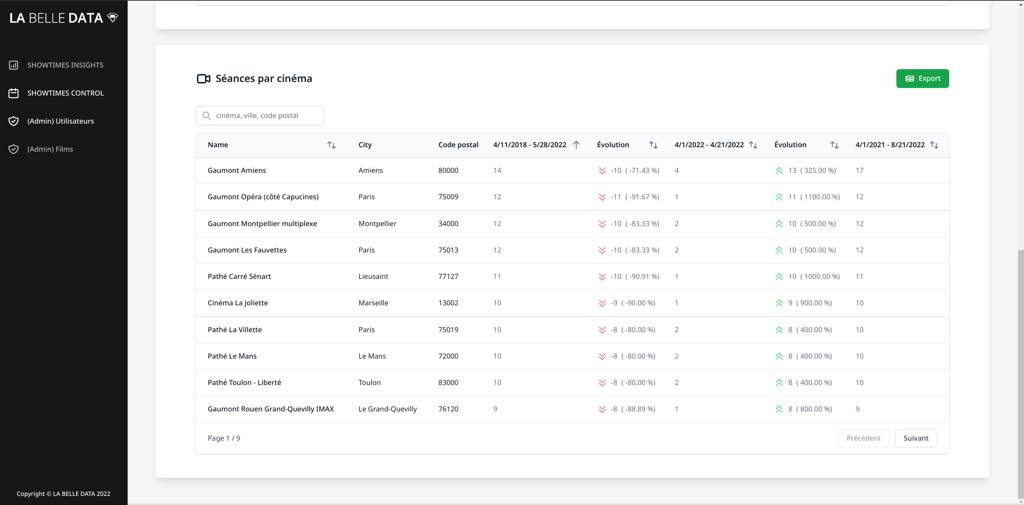The image size is (1024, 505).
Task: Click the Showtimes Control calendar icon
Action: pyautogui.click(x=13, y=93)
